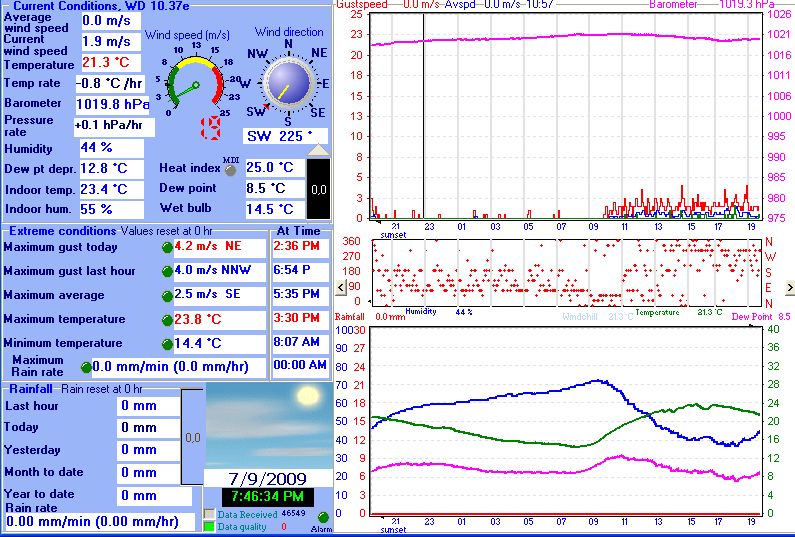This screenshot has height=537, width=795.
Task: Click the red digital wind speed readout
Action: click(210, 128)
